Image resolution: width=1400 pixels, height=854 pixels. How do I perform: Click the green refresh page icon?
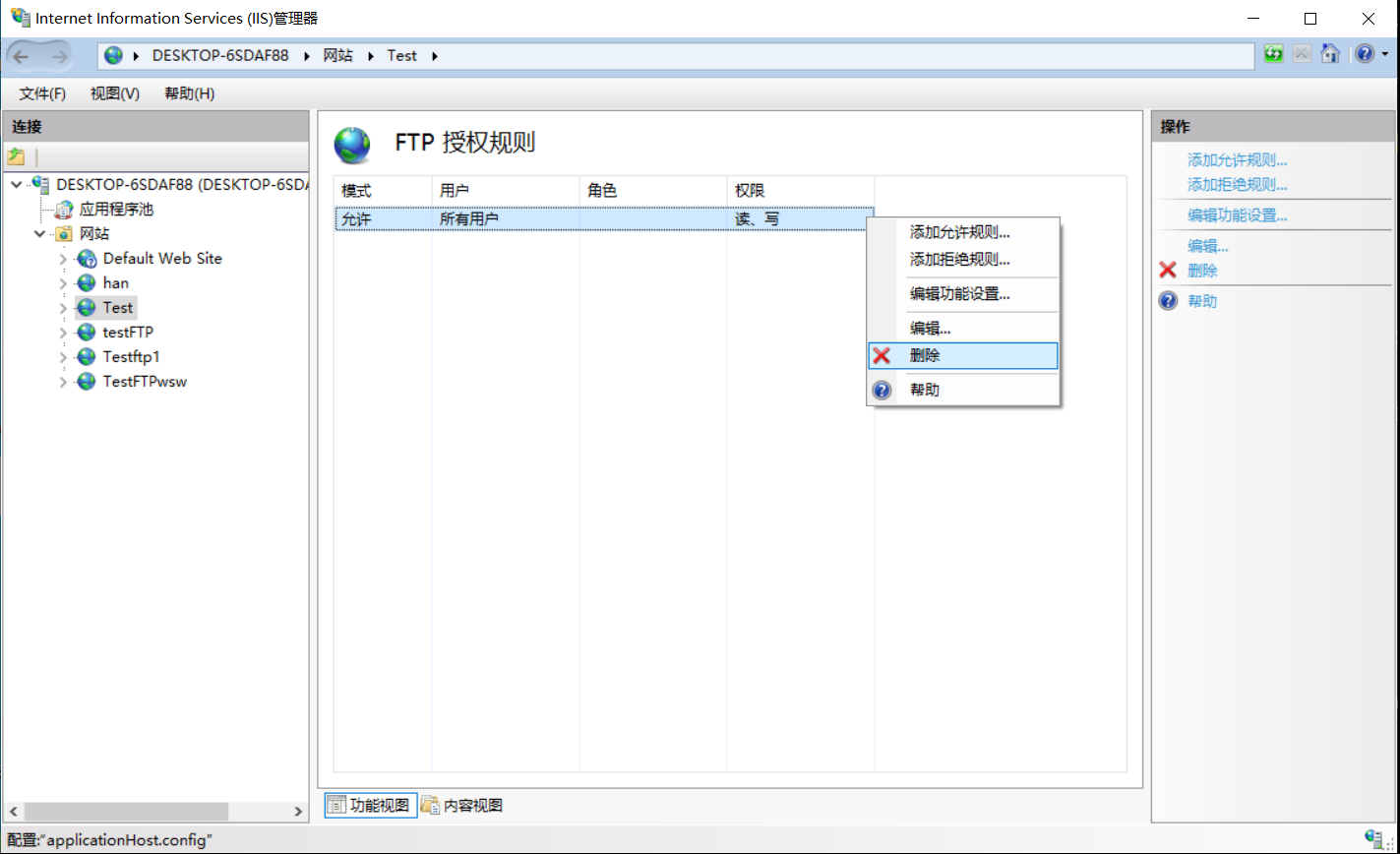(1274, 55)
